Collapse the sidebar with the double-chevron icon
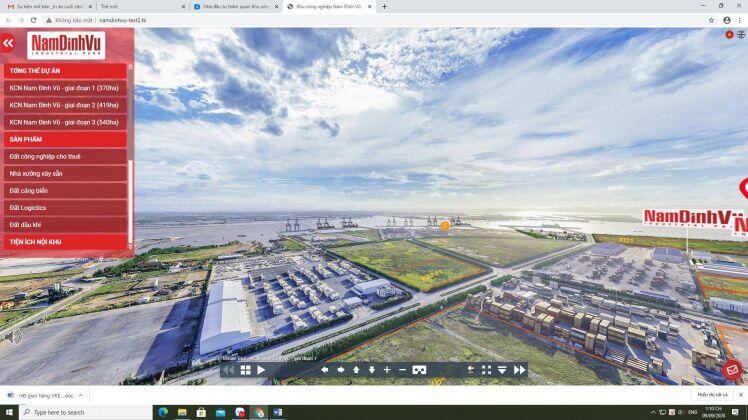748x420 pixels. (x=8, y=43)
